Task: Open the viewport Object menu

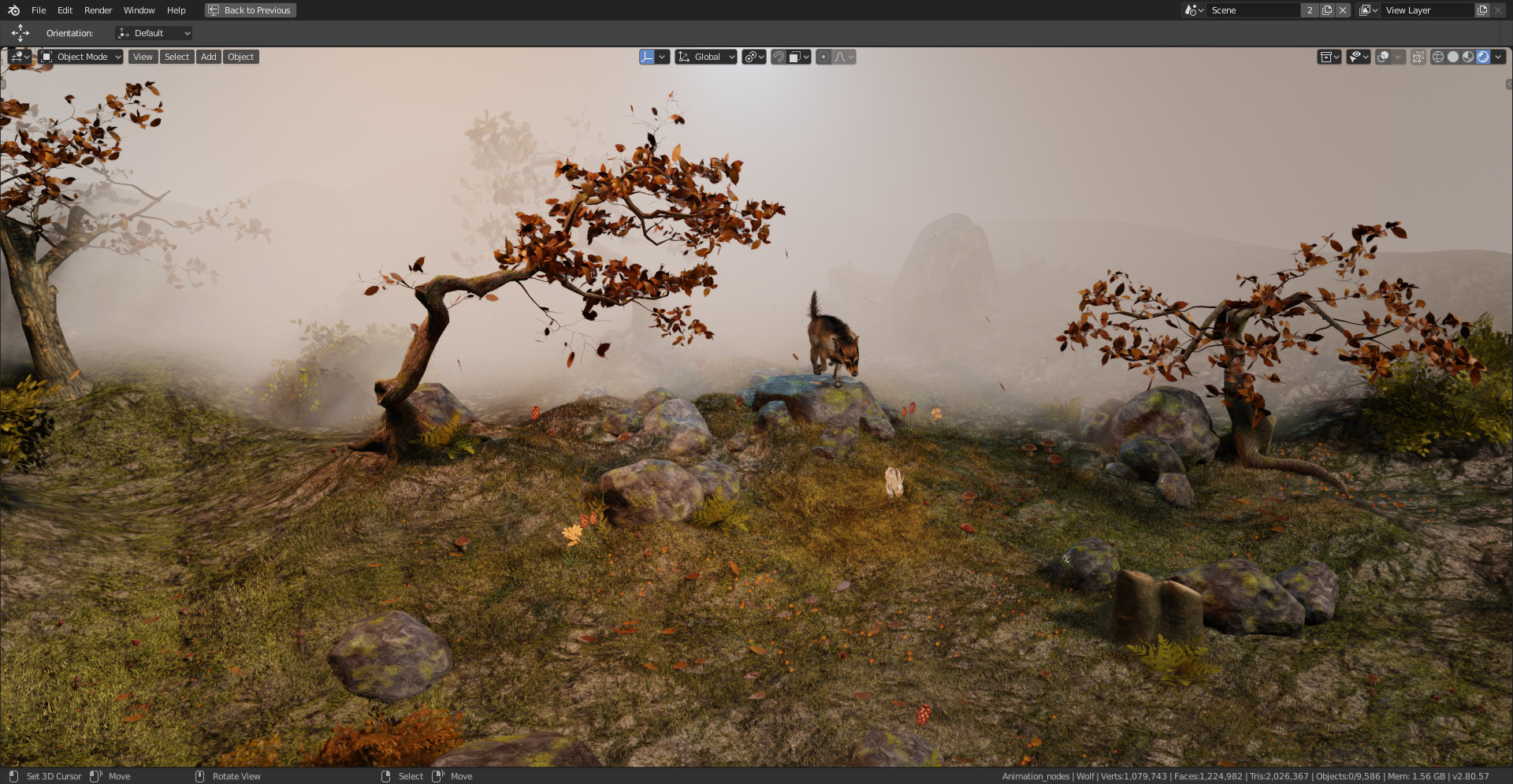Action: tap(240, 57)
